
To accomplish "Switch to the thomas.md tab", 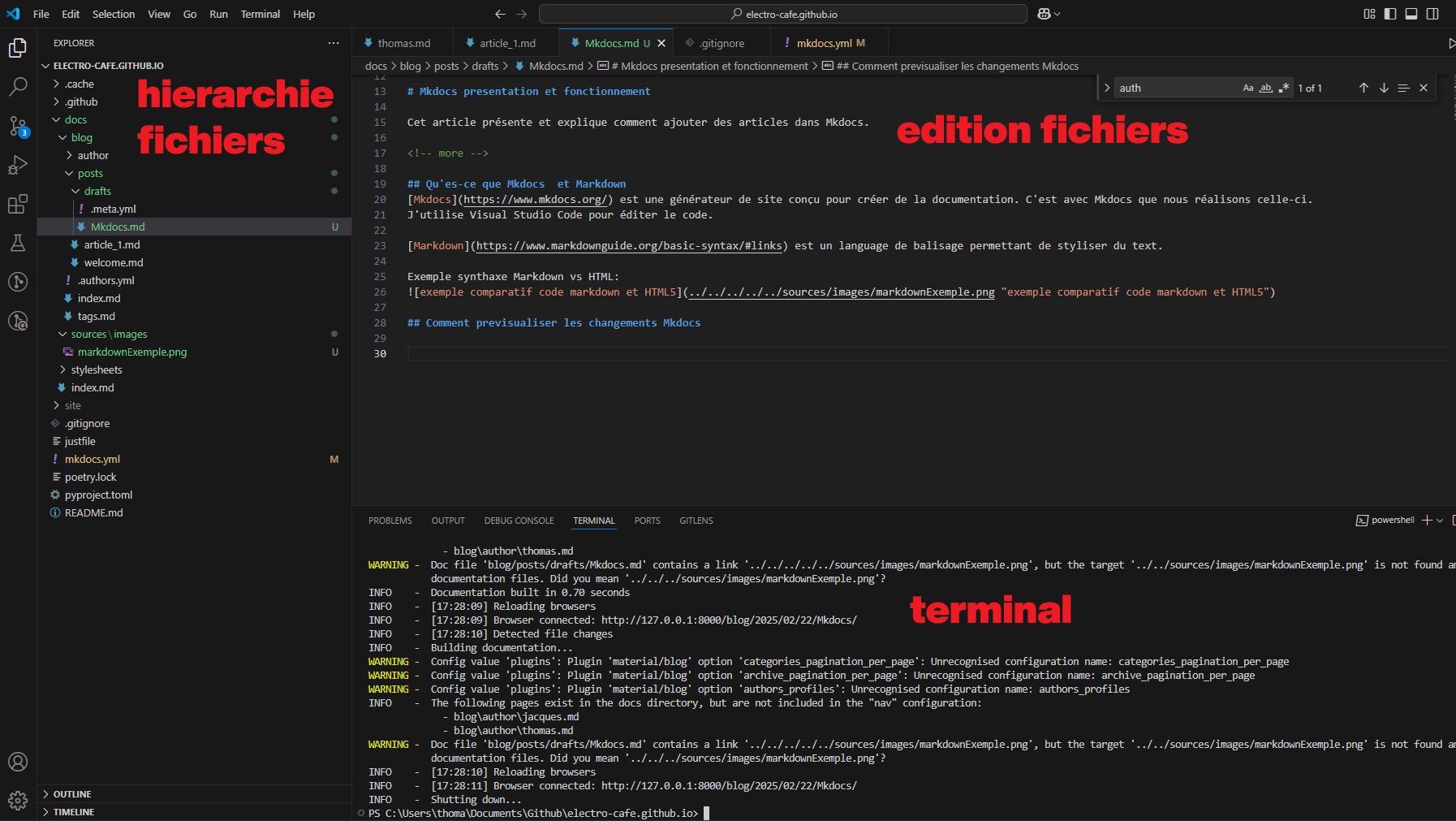I will (403, 43).
